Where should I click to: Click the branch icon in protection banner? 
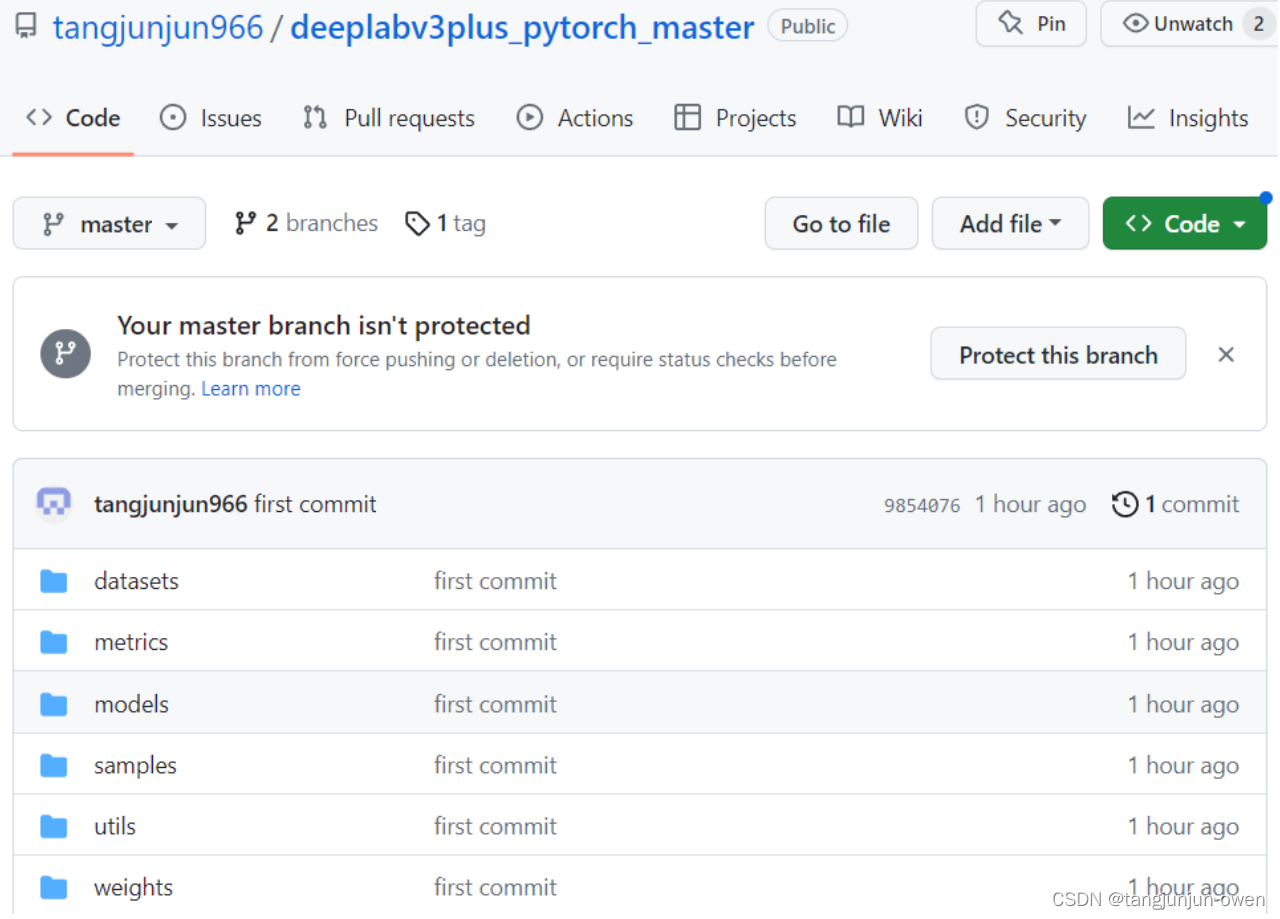click(x=65, y=353)
